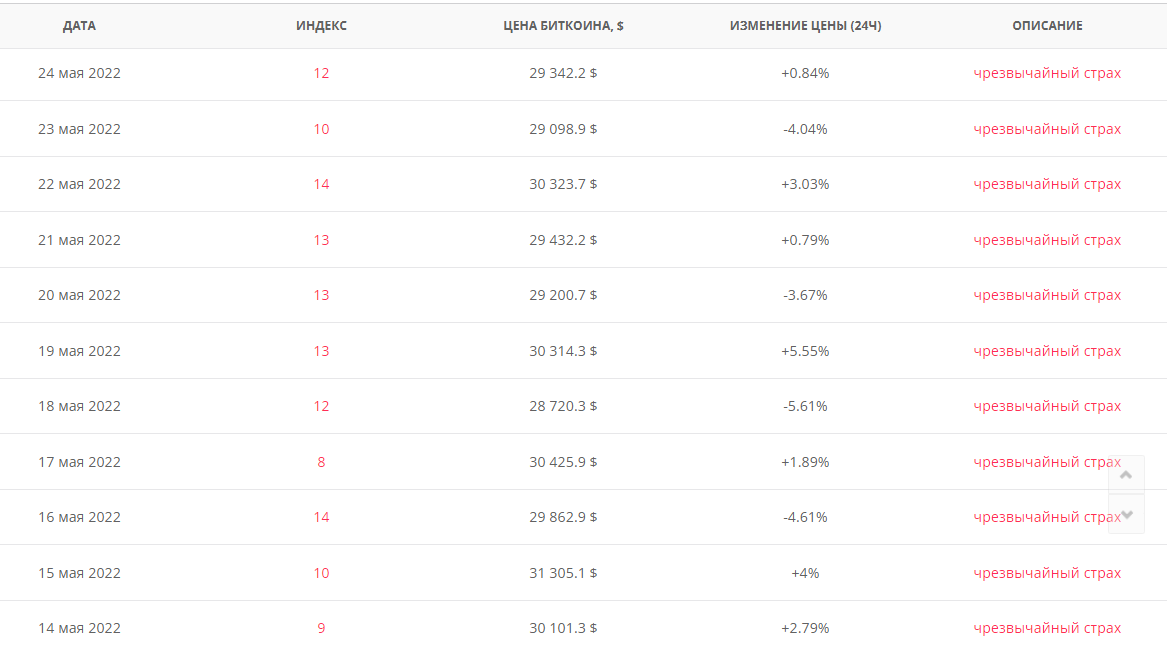Sort by the ДАТА column header
Image resolution: width=1167 pixels, height=652 pixels.
point(79,26)
